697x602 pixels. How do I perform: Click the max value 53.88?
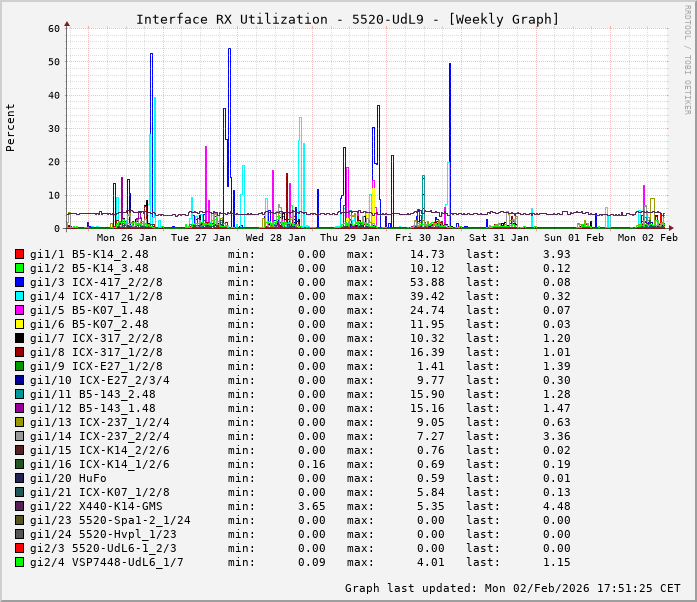(427, 282)
